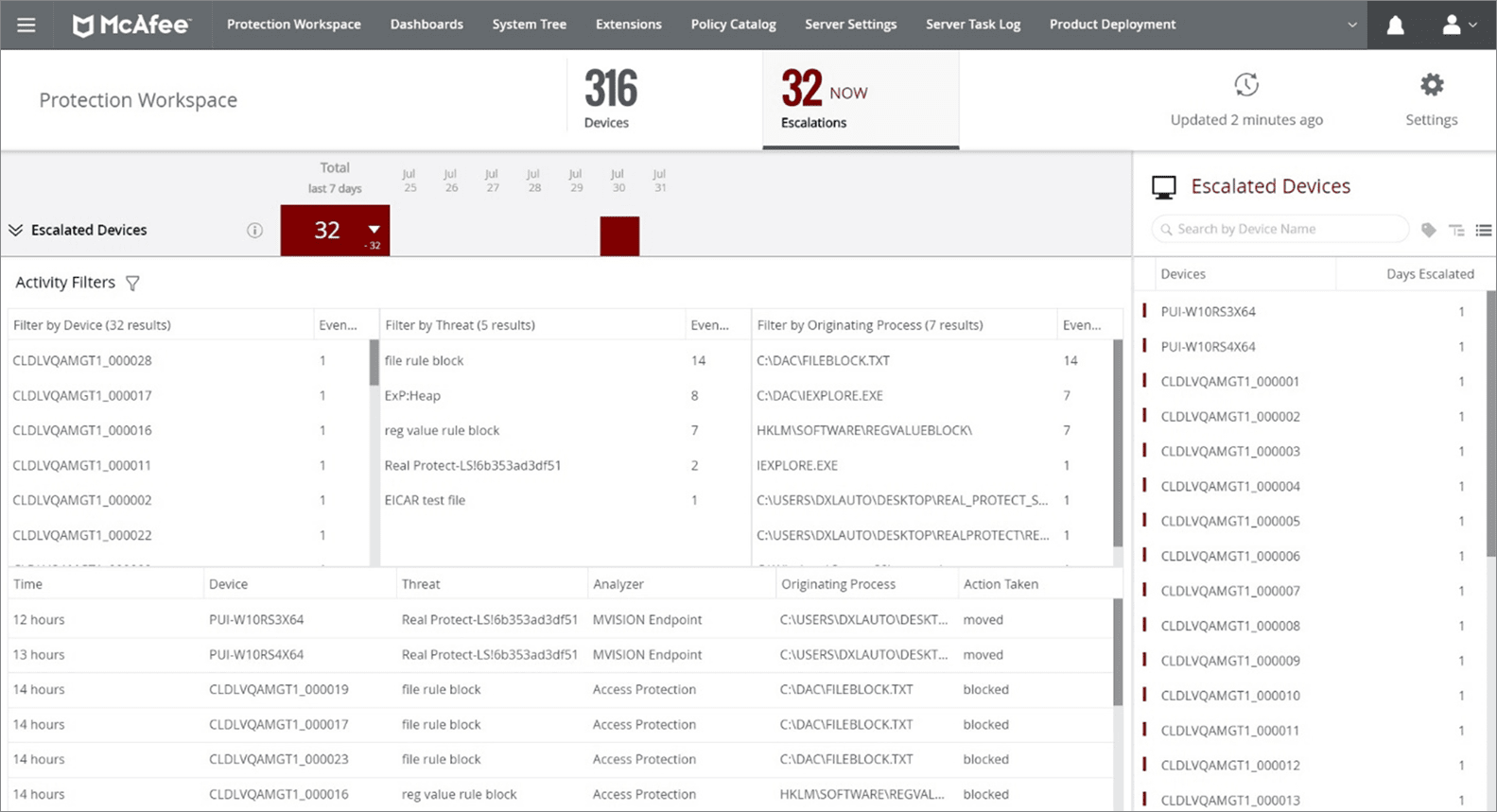Viewport: 1497px width, 812px height.
Task: Open the notifications bell
Action: click(x=1395, y=26)
